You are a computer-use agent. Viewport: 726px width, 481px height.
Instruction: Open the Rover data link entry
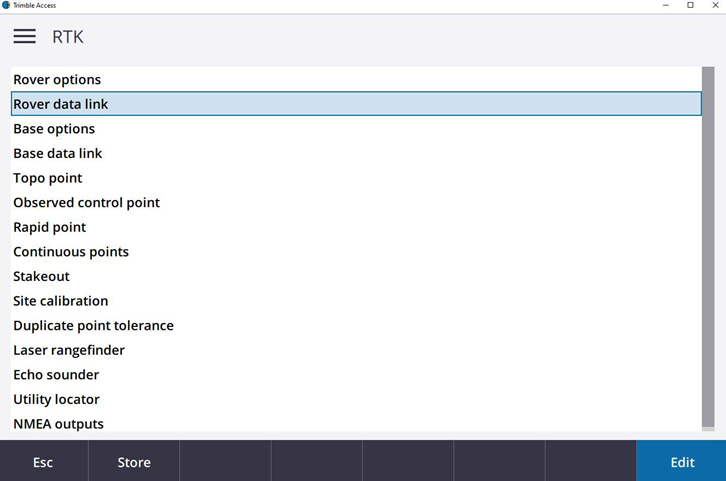point(61,104)
